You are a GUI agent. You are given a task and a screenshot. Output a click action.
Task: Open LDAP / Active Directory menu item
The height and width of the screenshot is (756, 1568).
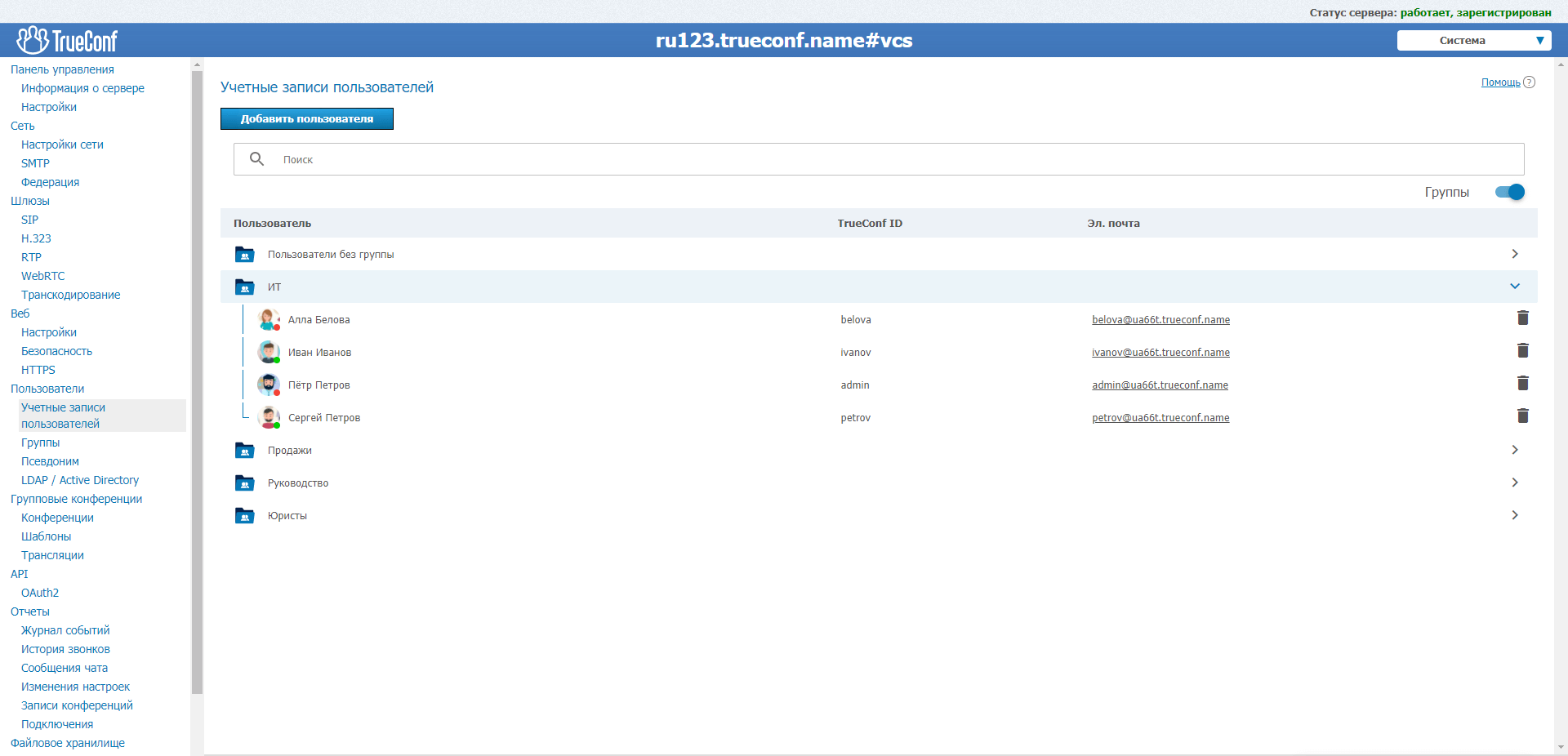[80, 480]
